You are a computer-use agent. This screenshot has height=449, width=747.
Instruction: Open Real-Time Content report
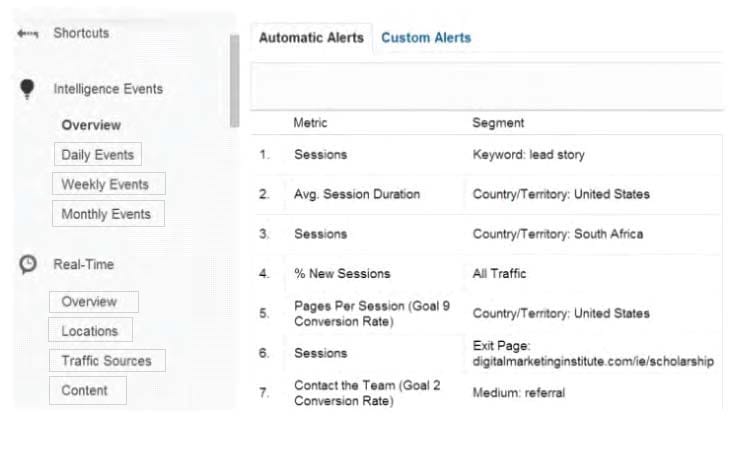click(x=88, y=390)
